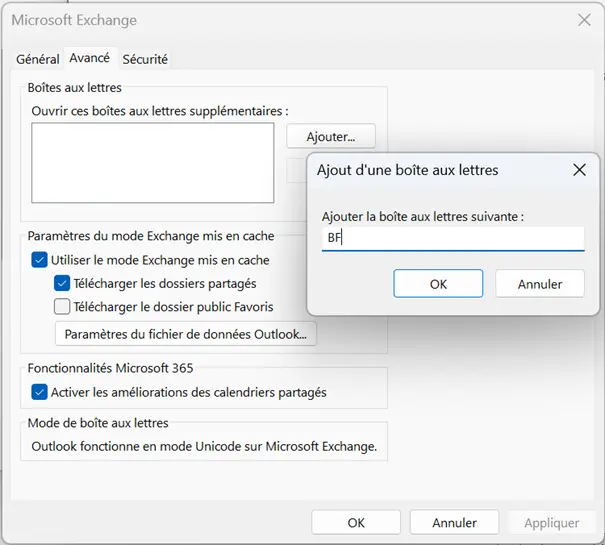The height and width of the screenshot is (545, 605).
Task: Click the additional mailboxes list box
Action: tap(153, 162)
